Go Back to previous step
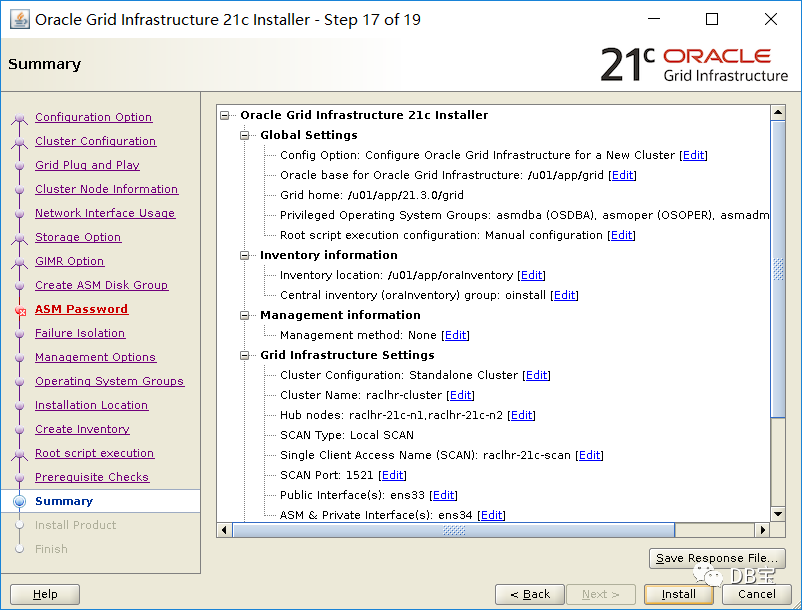This screenshot has width=802, height=610. click(530, 595)
